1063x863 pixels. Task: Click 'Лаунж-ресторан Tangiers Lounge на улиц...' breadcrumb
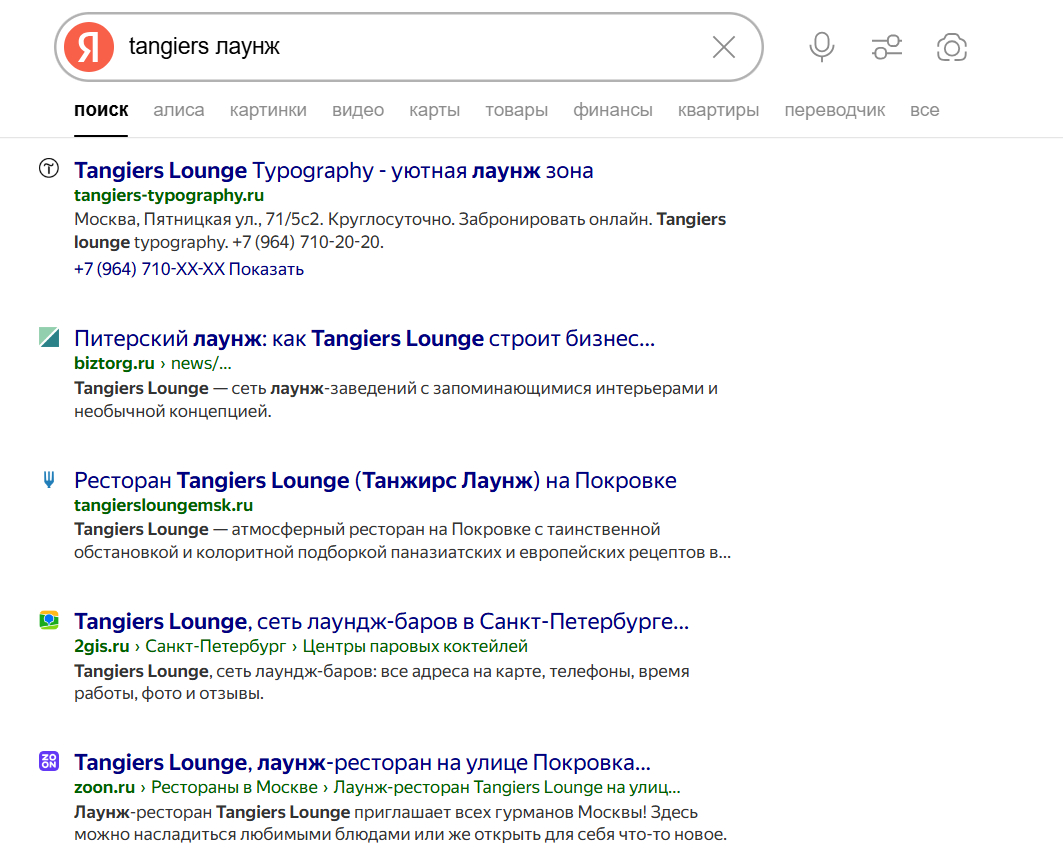click(507, 787)
